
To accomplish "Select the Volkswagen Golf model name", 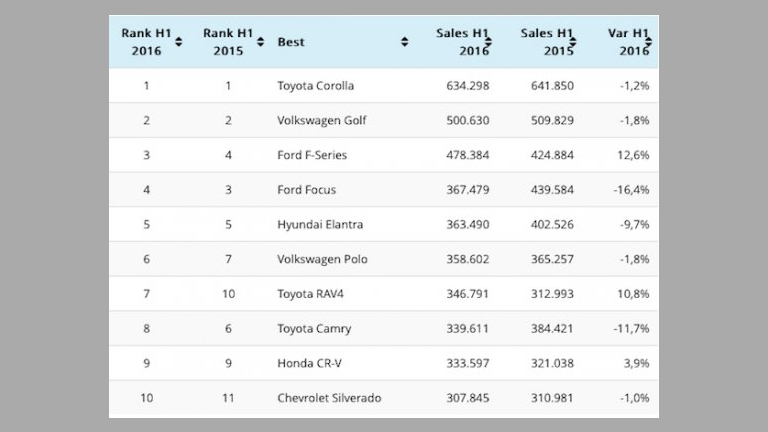I will click(x=322, y=121).
